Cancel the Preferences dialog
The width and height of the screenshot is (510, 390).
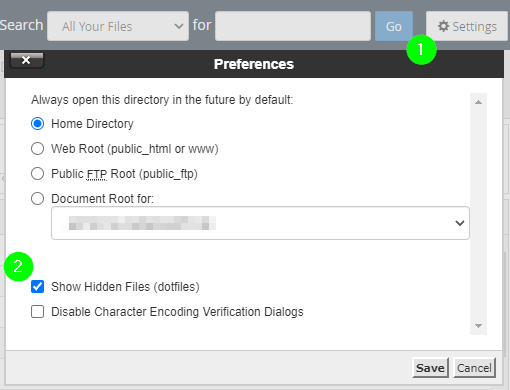pyautogui.click(x=474, y=368)
